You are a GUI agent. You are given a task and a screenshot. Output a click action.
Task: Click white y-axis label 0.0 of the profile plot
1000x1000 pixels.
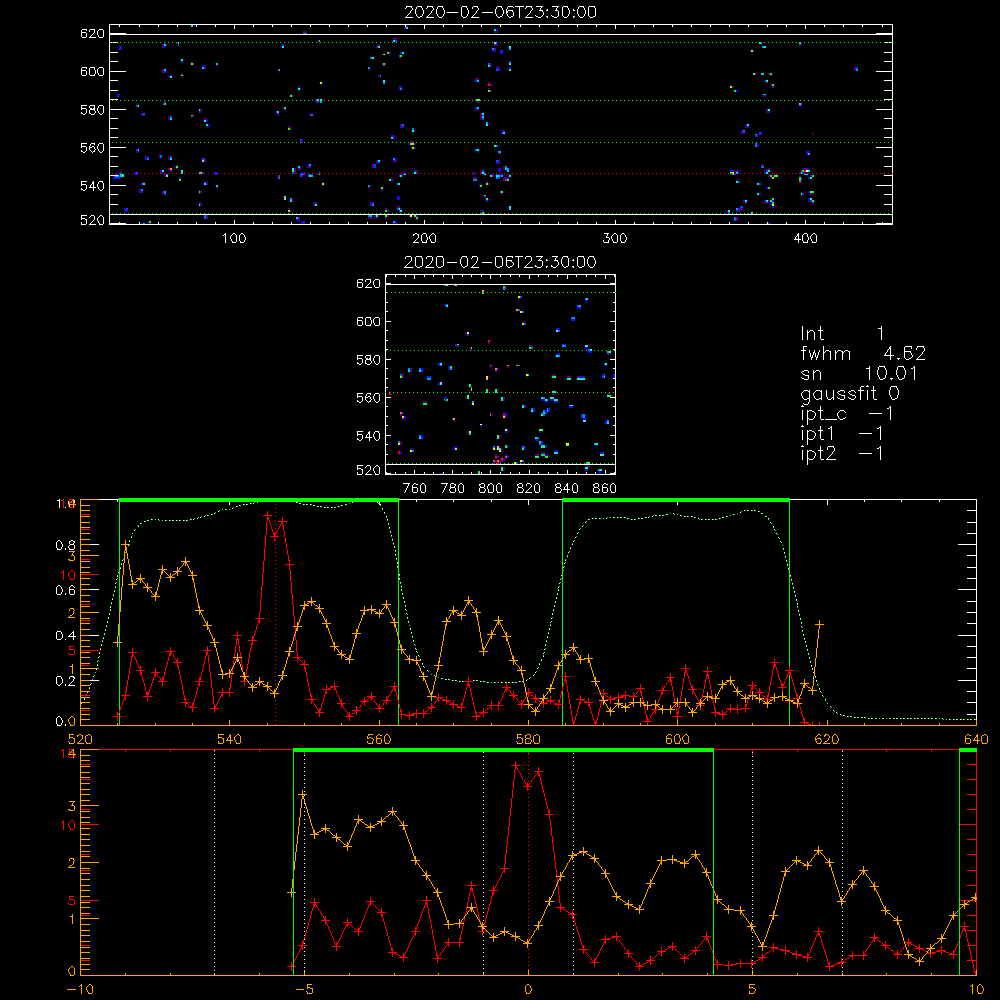coord(66,722)
